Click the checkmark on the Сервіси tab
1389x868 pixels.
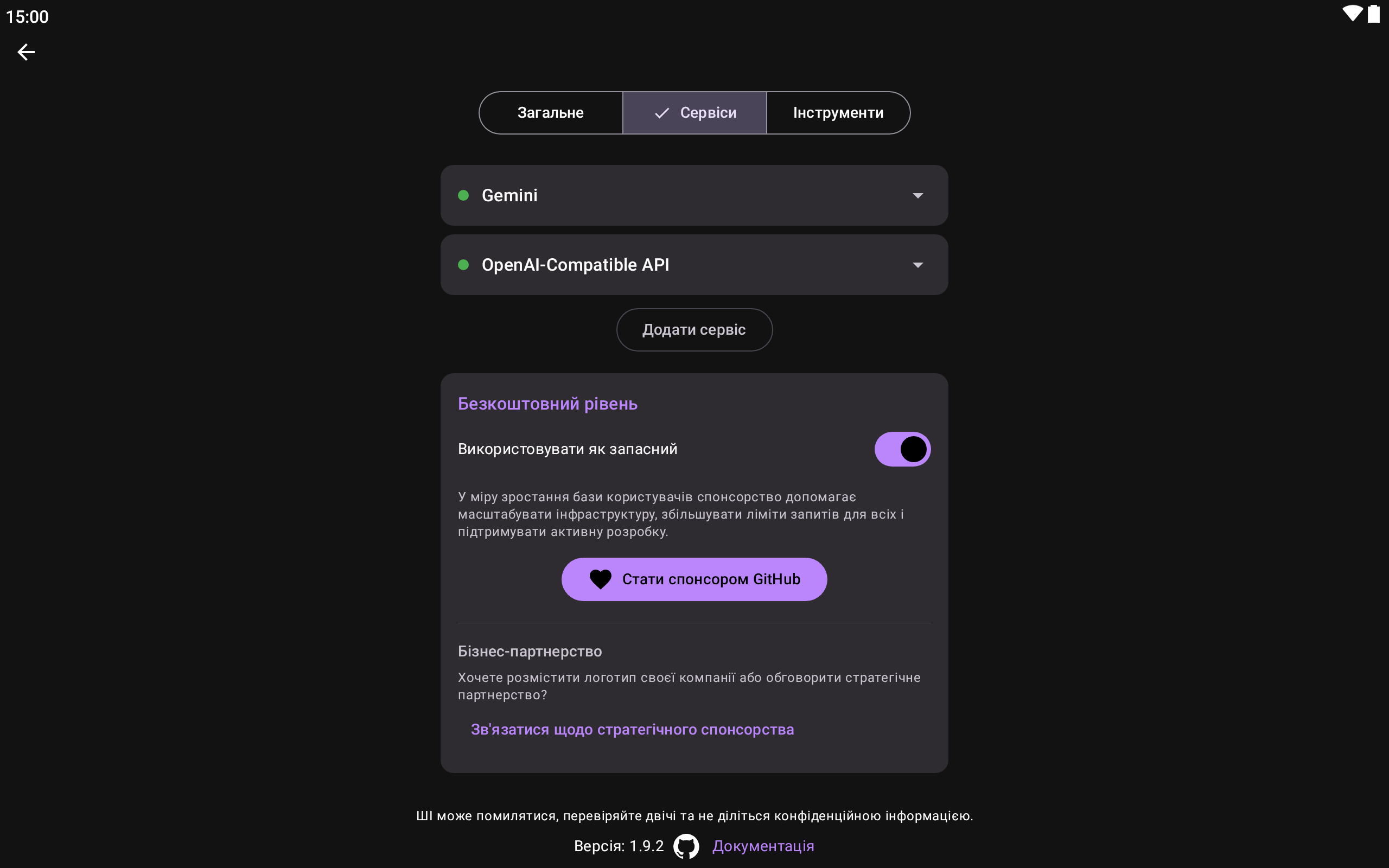point(662,113)
